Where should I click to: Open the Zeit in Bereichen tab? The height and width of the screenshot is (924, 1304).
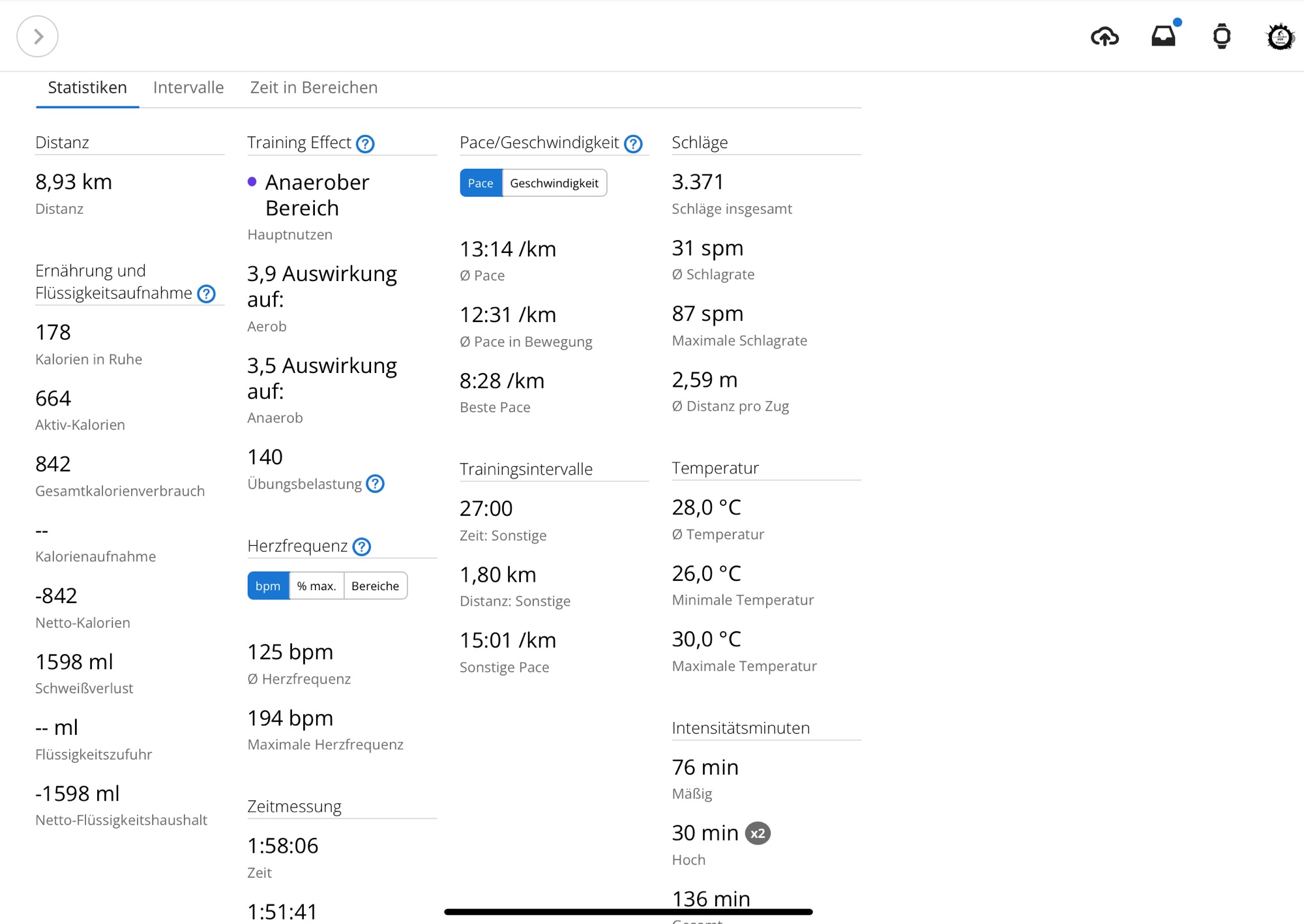[x=314, y=87]
